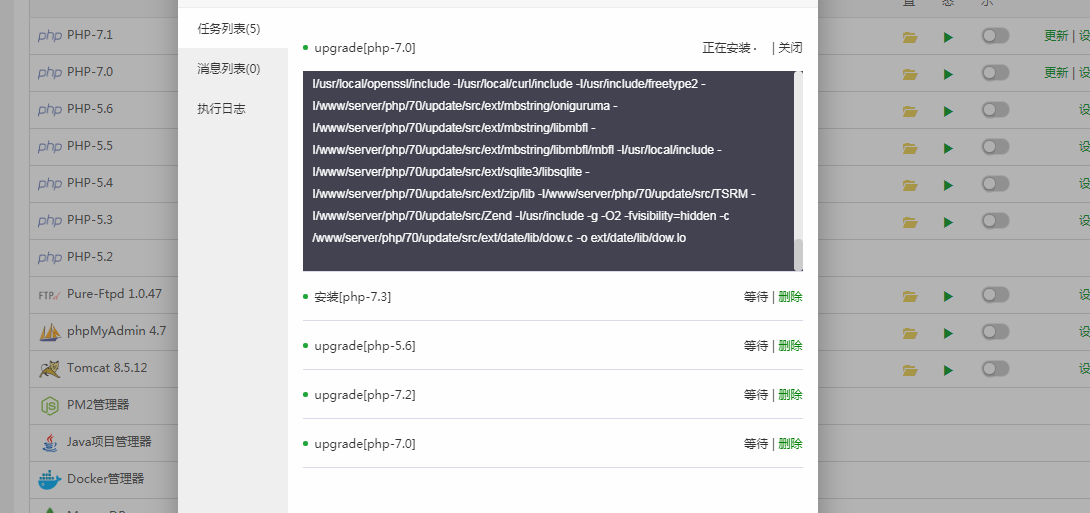Screen dimensions: 1090x513
Task: Click the green play icon for PHP-5.4
Action: click(948, 185)
